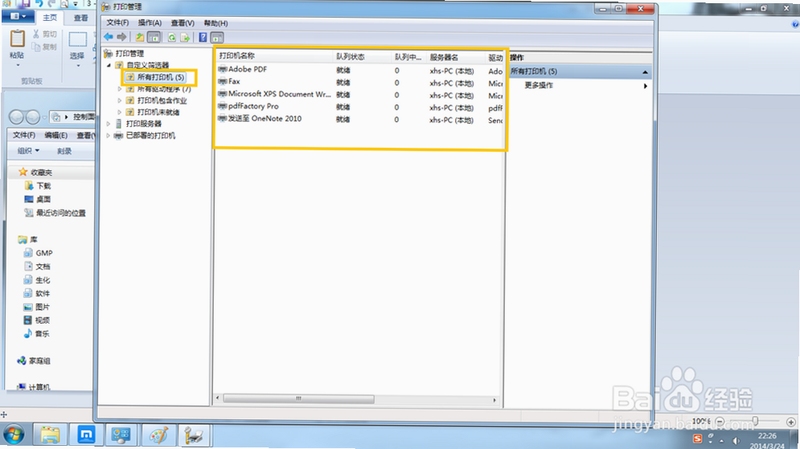Click the Paint zoom-in plus button

tap(791, 422)
